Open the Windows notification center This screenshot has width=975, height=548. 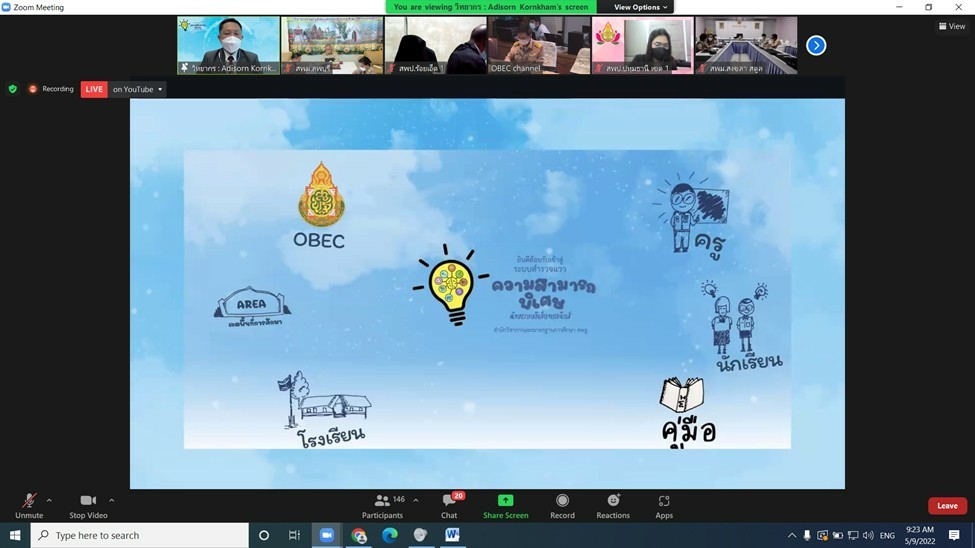pos(954,535)
